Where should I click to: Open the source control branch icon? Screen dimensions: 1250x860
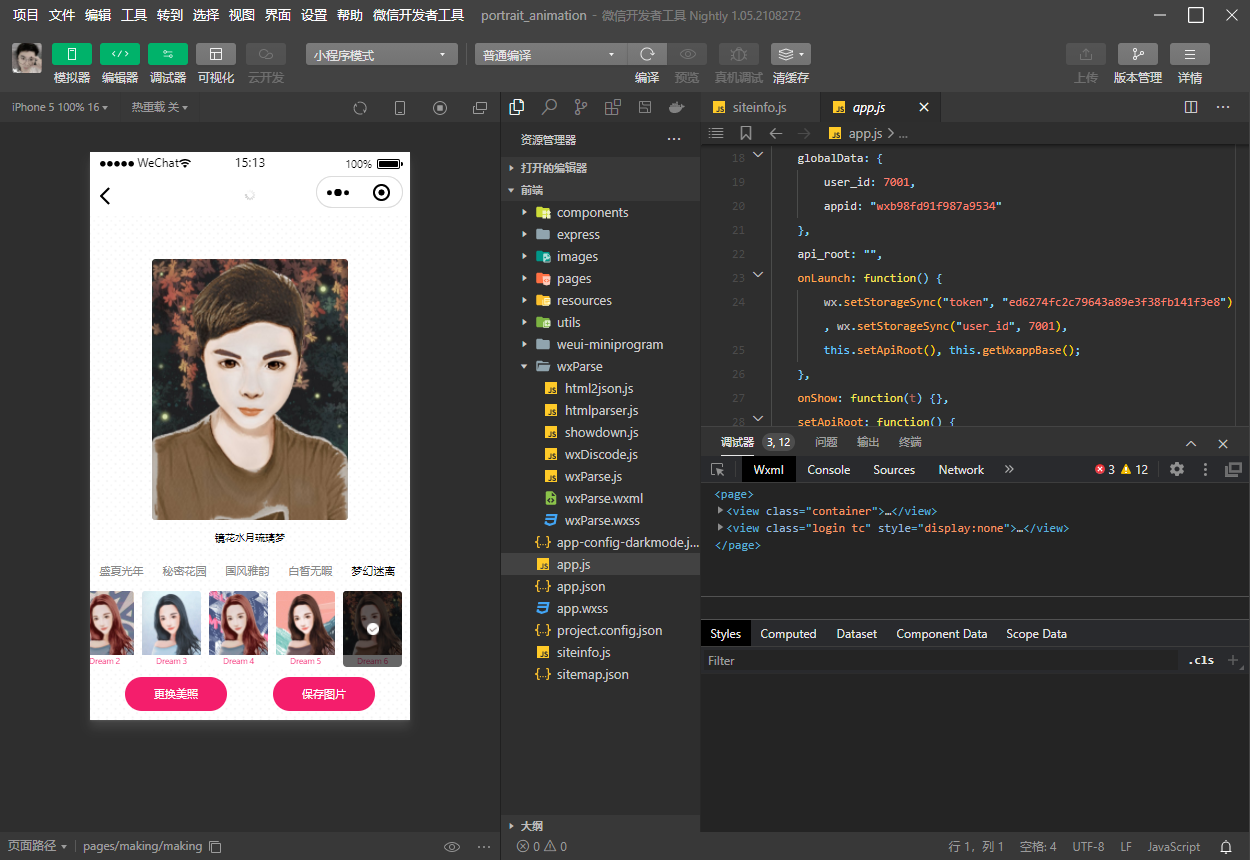(581, 107)
